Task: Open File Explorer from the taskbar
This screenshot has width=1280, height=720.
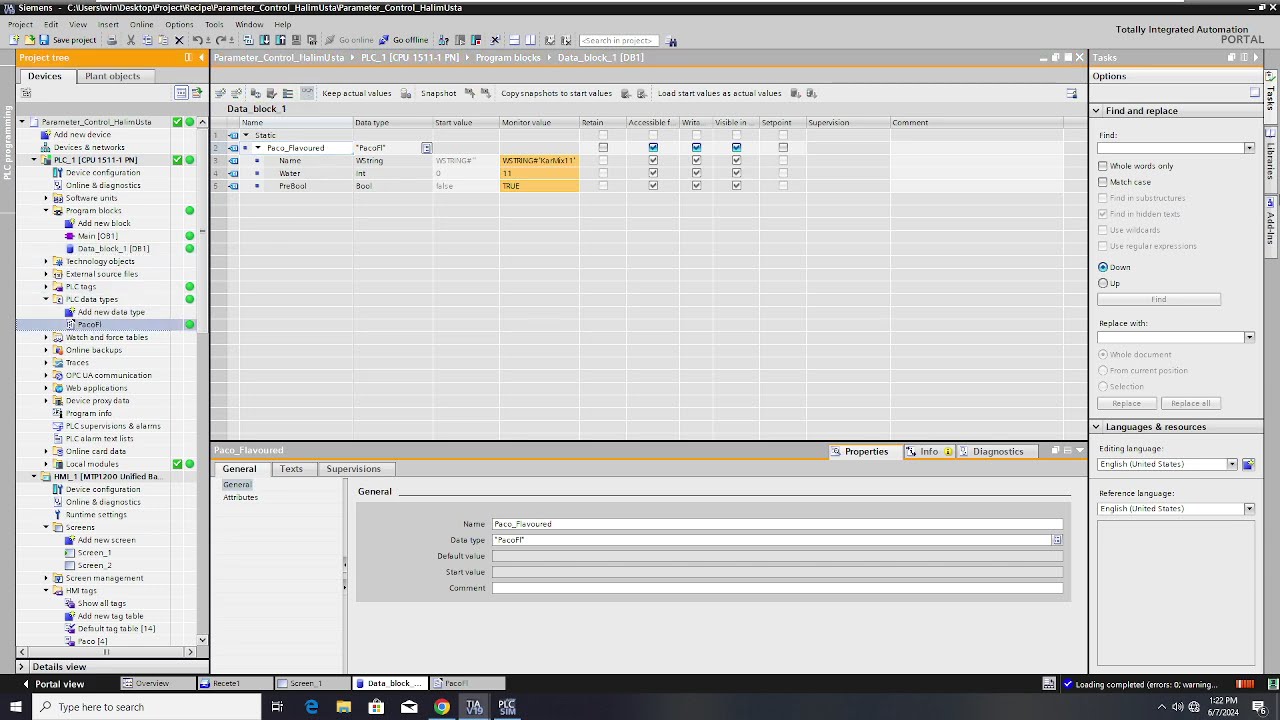Action: point(343,707)
